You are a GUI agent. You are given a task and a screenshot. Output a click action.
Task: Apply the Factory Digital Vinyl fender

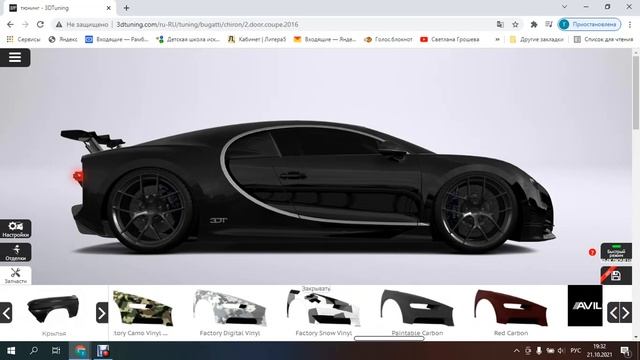(230, 309)
